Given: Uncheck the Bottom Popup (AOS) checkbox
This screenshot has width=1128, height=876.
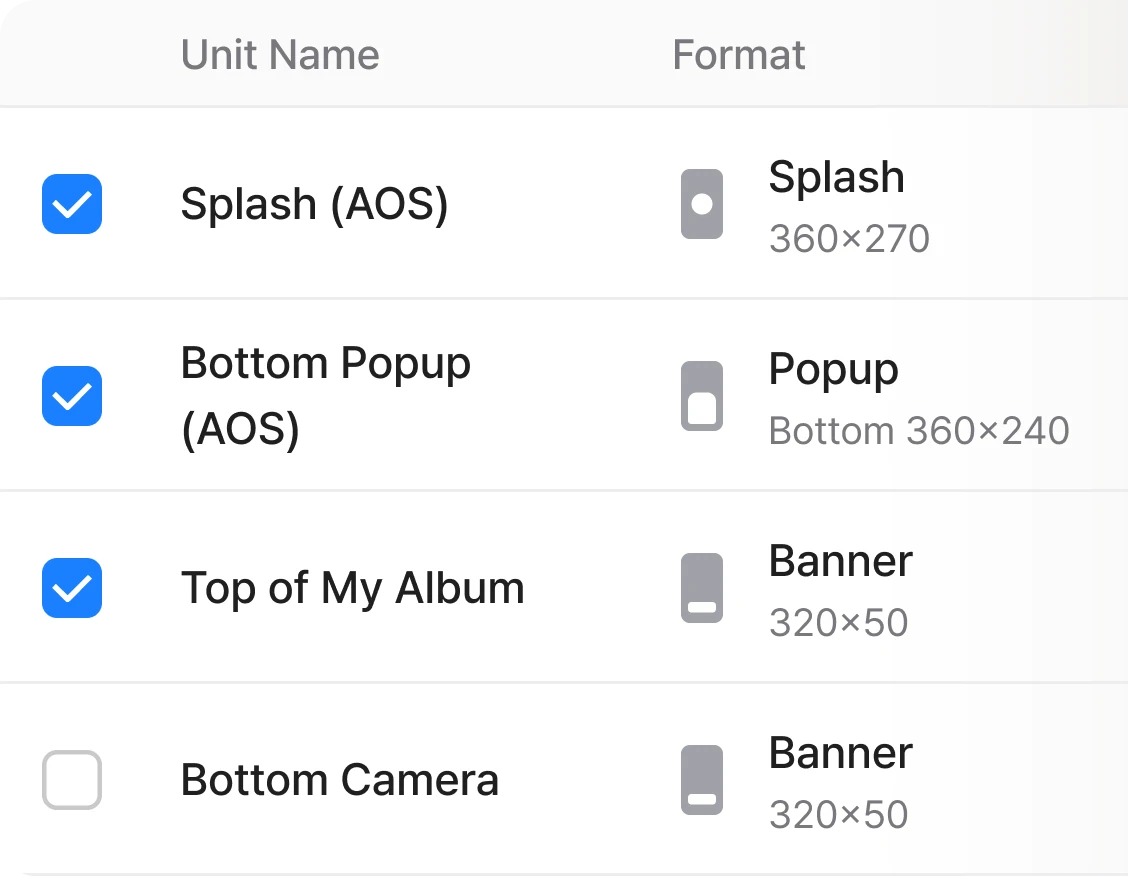Looking at the screenshot, I should pos(72,396).
